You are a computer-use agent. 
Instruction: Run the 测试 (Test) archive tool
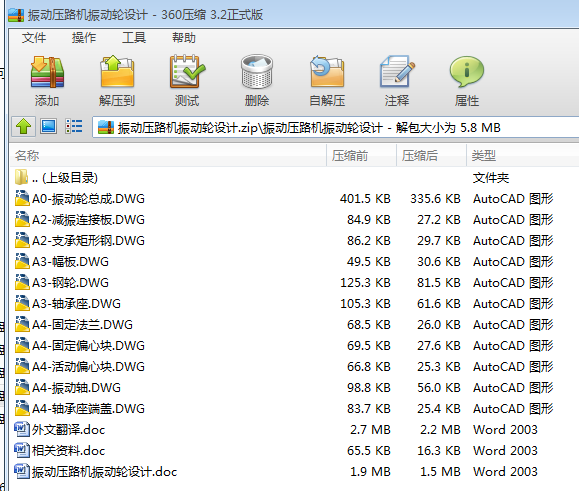coord(187,72)
